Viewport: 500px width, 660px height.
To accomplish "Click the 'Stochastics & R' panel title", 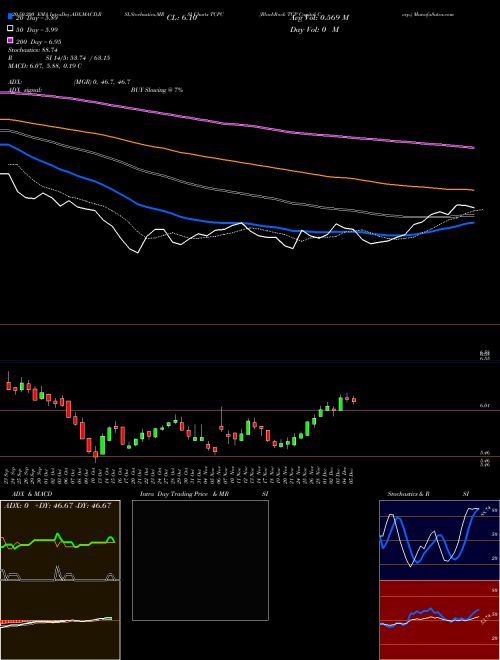I will (x=408, y=494).
